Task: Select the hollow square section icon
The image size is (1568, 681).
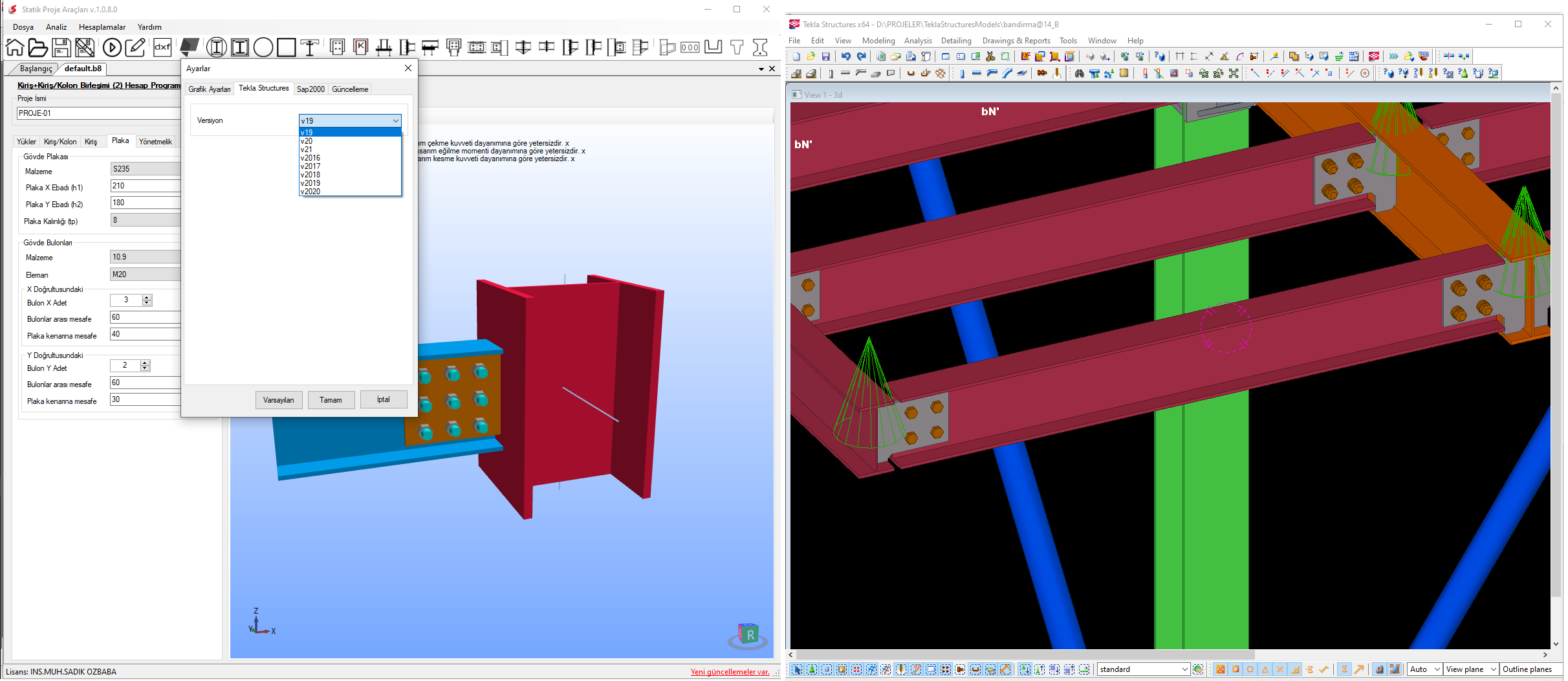Action: coord(286,47)
